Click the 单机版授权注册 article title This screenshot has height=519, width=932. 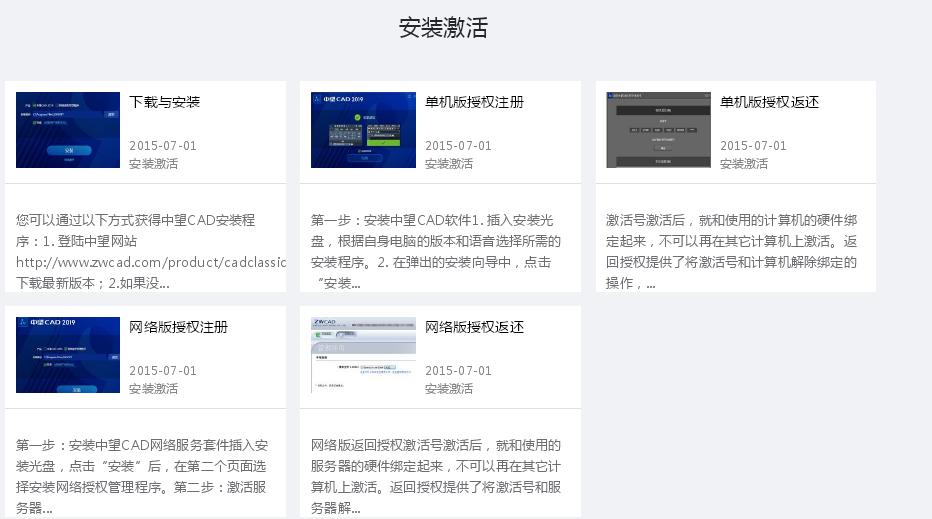click(x=474, y=102)
